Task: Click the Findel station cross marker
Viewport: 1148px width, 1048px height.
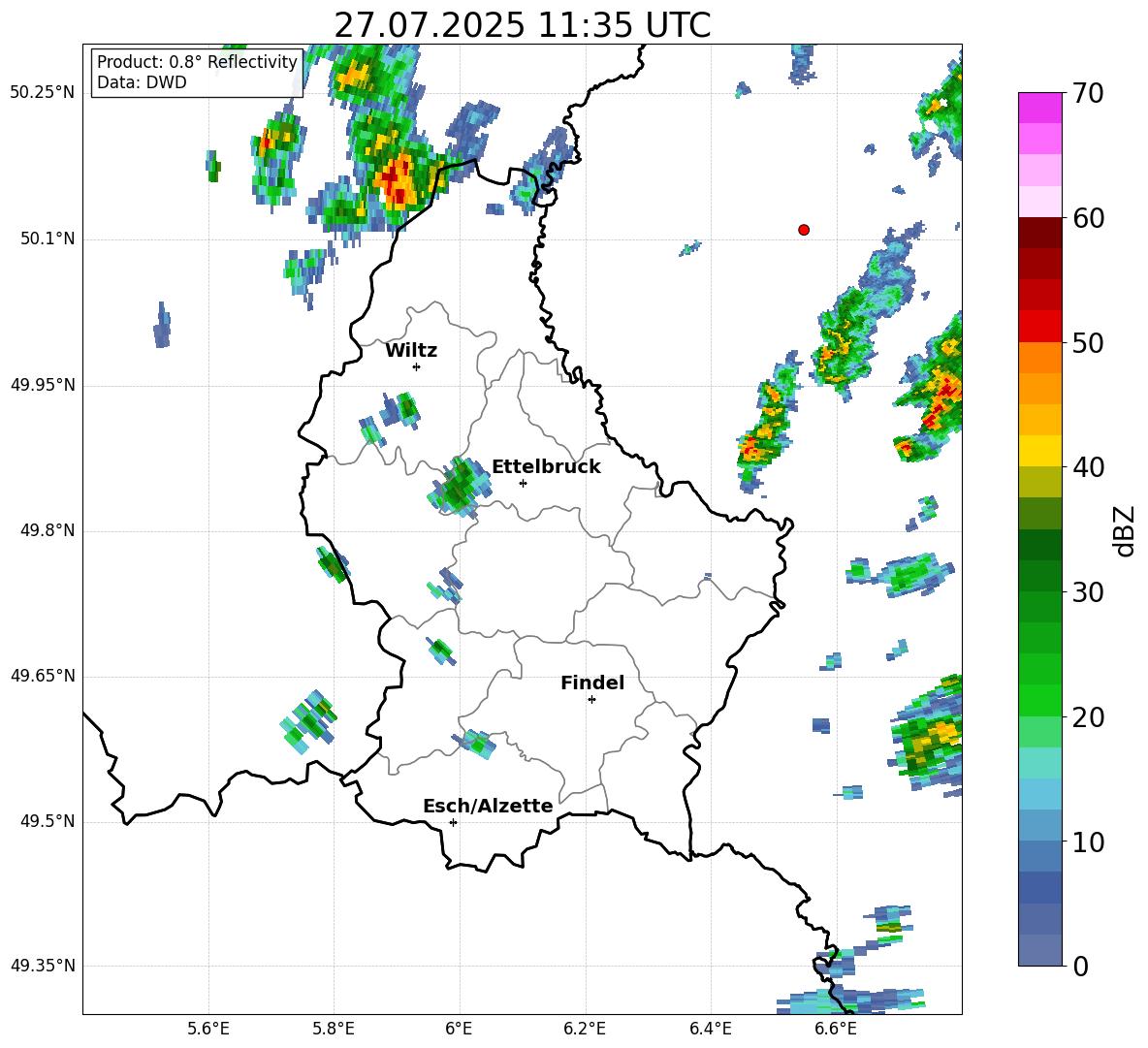Action: pos(591,700)
